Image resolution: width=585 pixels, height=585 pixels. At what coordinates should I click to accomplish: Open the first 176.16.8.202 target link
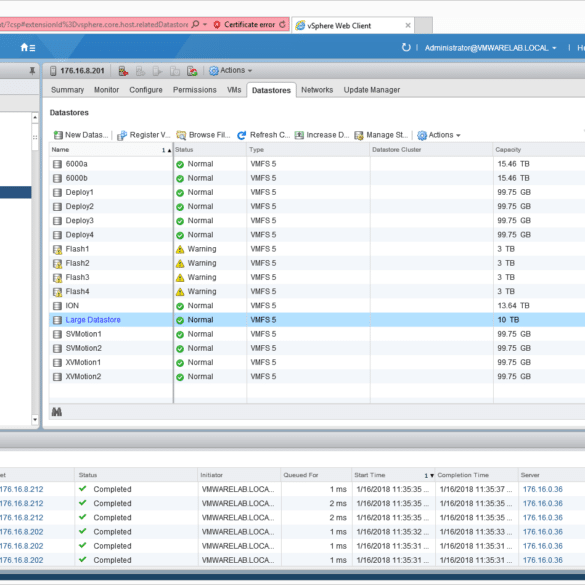[x=22, y=532]
